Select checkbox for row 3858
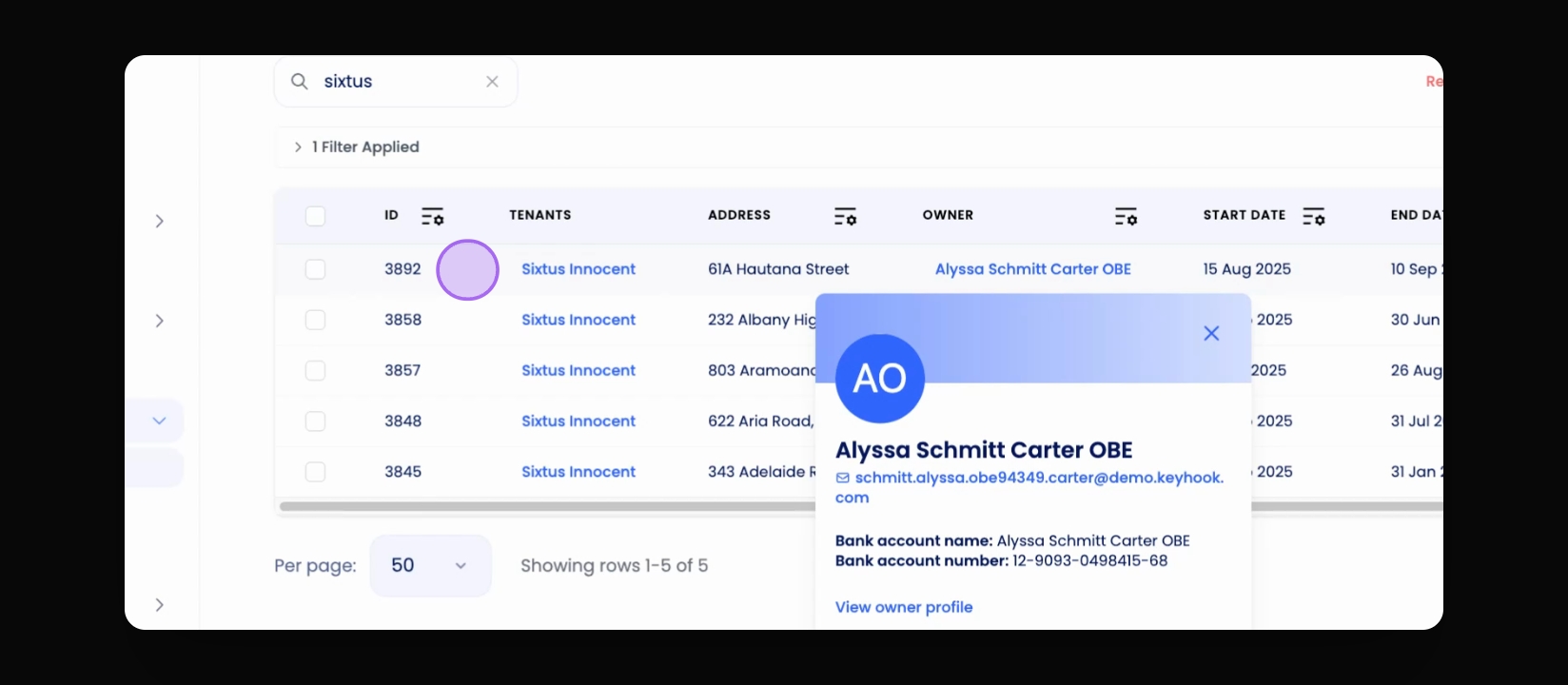The image size is (1568, 685). coord(315,320)
